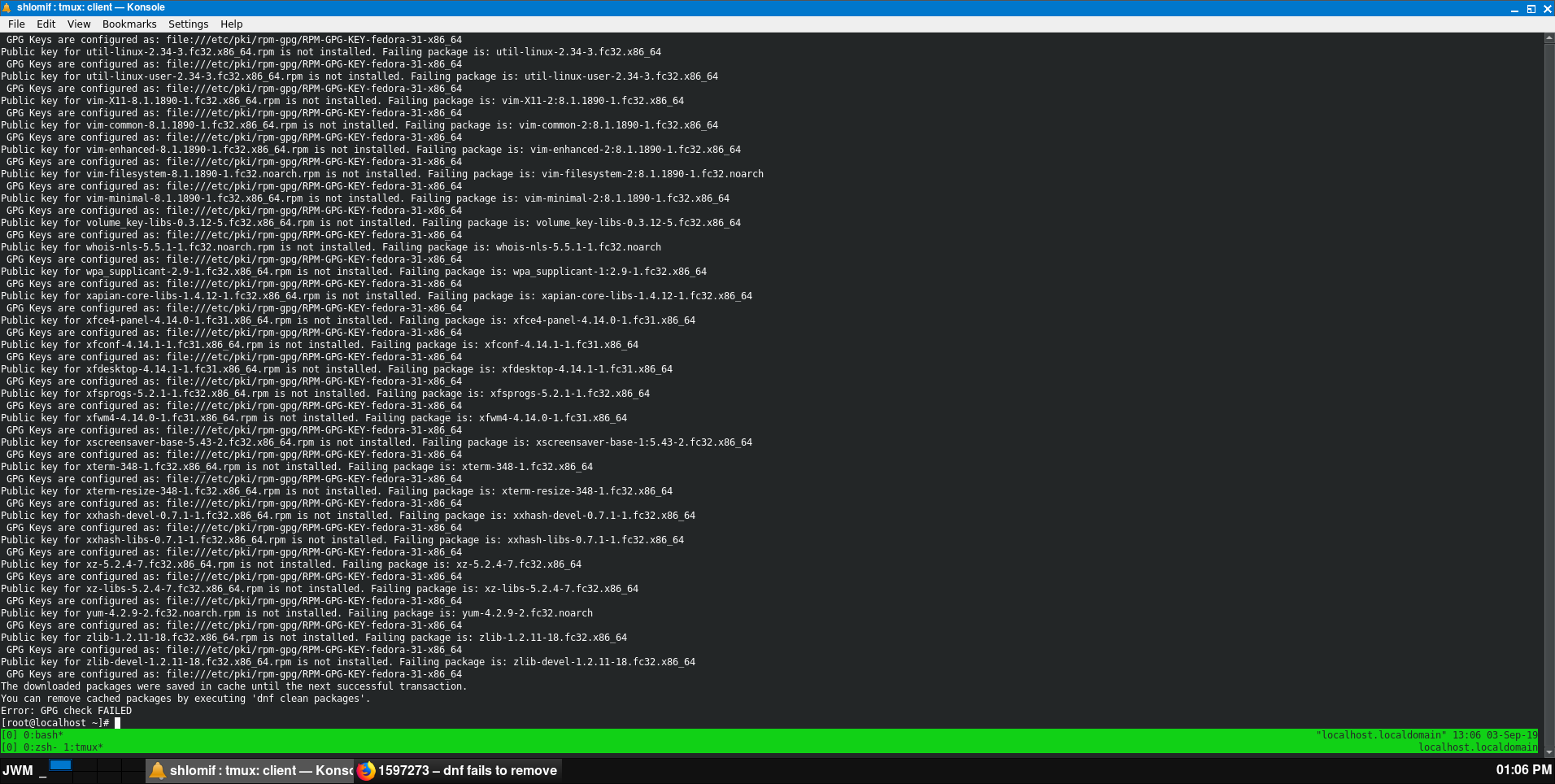Open the Edit menu

46,24
